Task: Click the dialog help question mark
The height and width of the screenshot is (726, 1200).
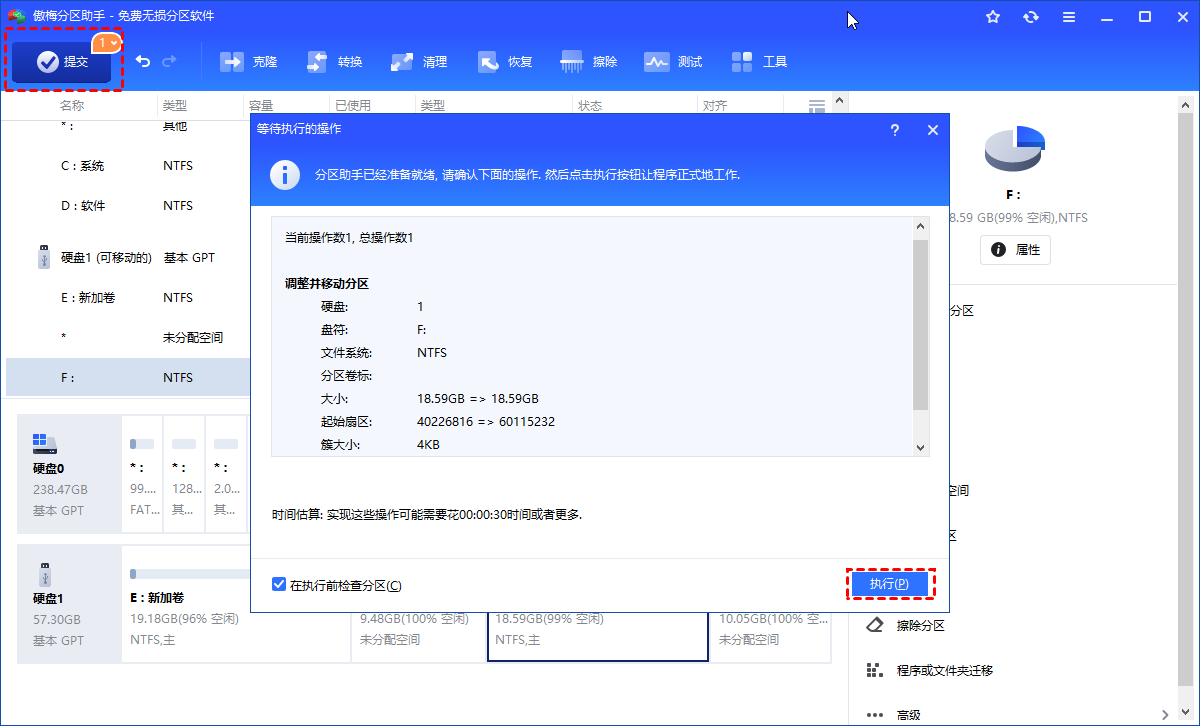Action: click(x=895, y=130)
